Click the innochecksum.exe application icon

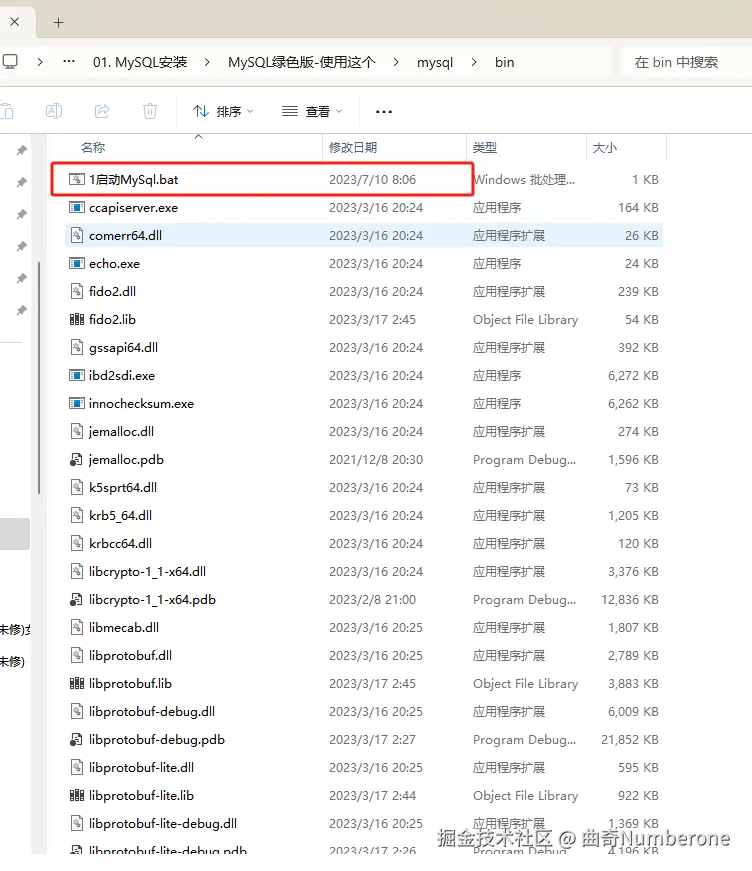[x=77, y=403]
